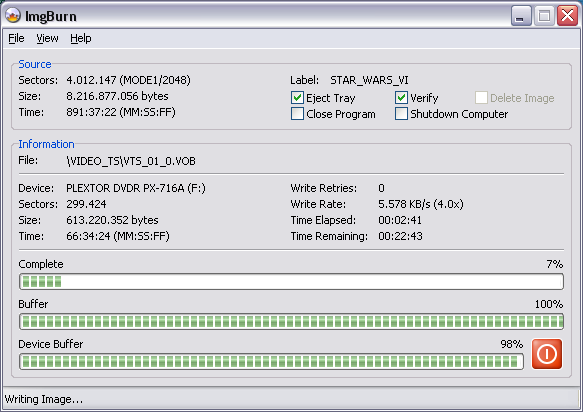Click the ImgBurn title bar app icon
Viewport: 583px width, 412px height.
[13, 16]
